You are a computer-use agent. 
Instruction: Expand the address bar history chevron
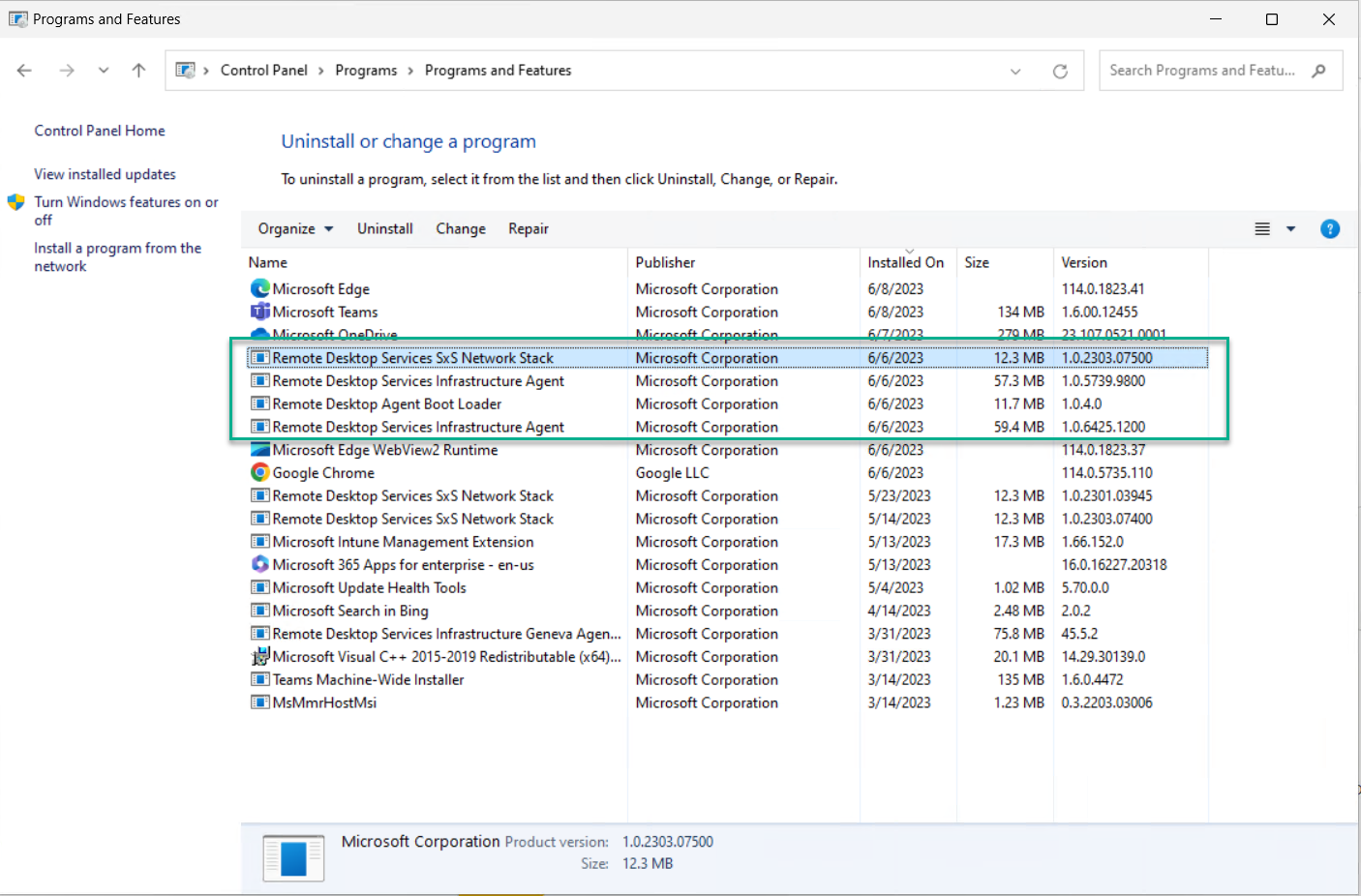tap(1015, 71)
